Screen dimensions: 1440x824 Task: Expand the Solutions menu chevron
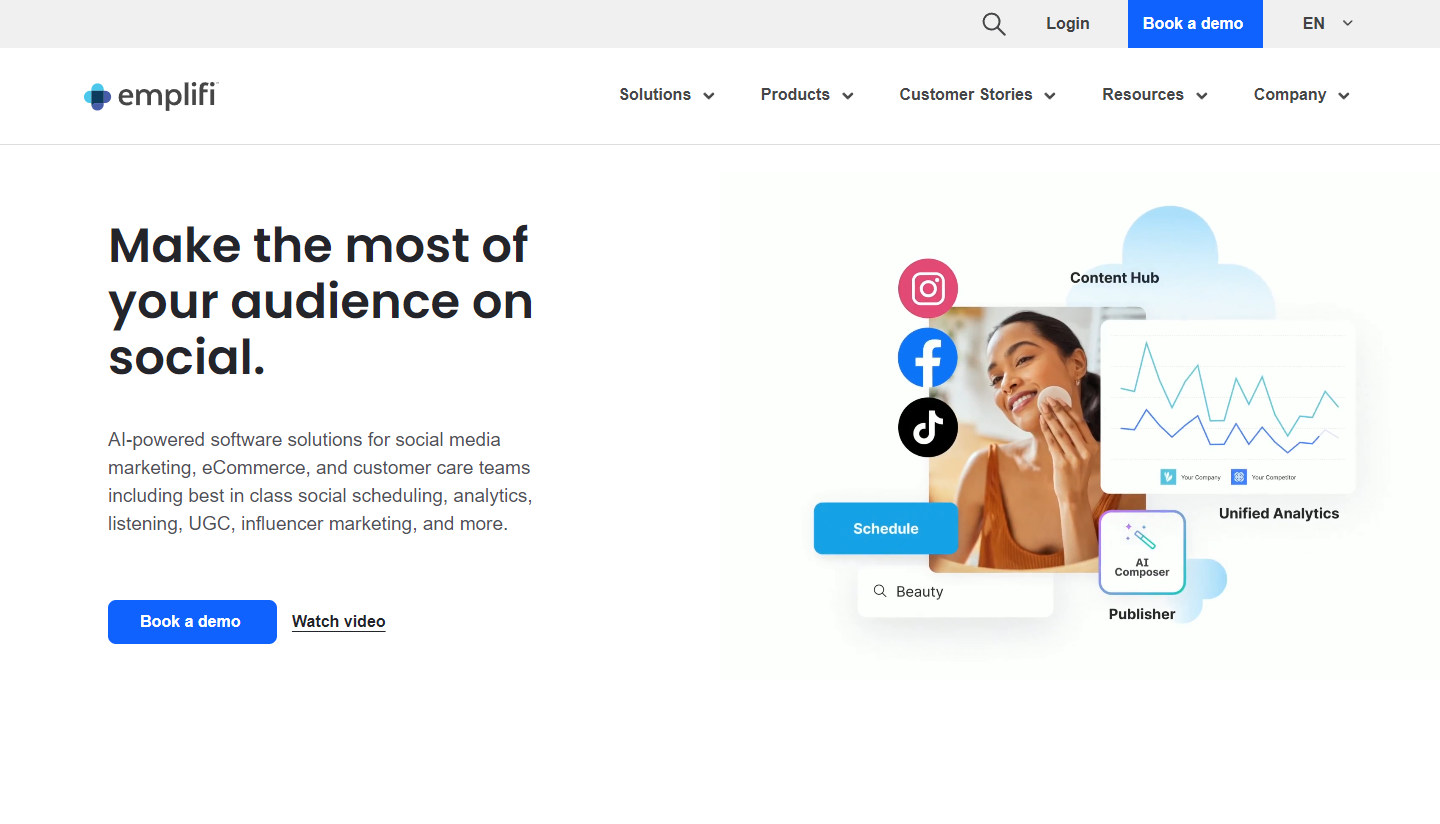pos(709,96)
